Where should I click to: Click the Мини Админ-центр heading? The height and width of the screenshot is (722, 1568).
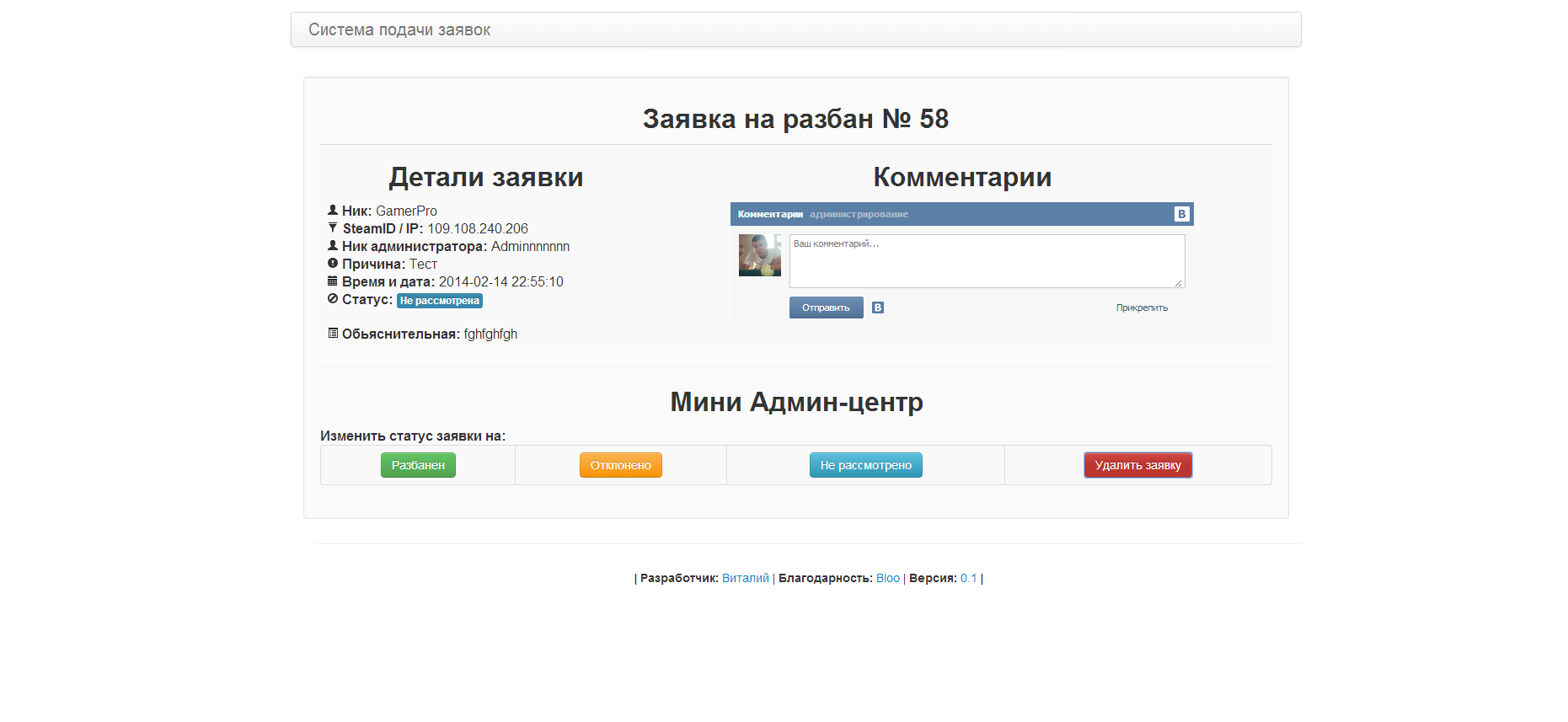coord(796,402)
